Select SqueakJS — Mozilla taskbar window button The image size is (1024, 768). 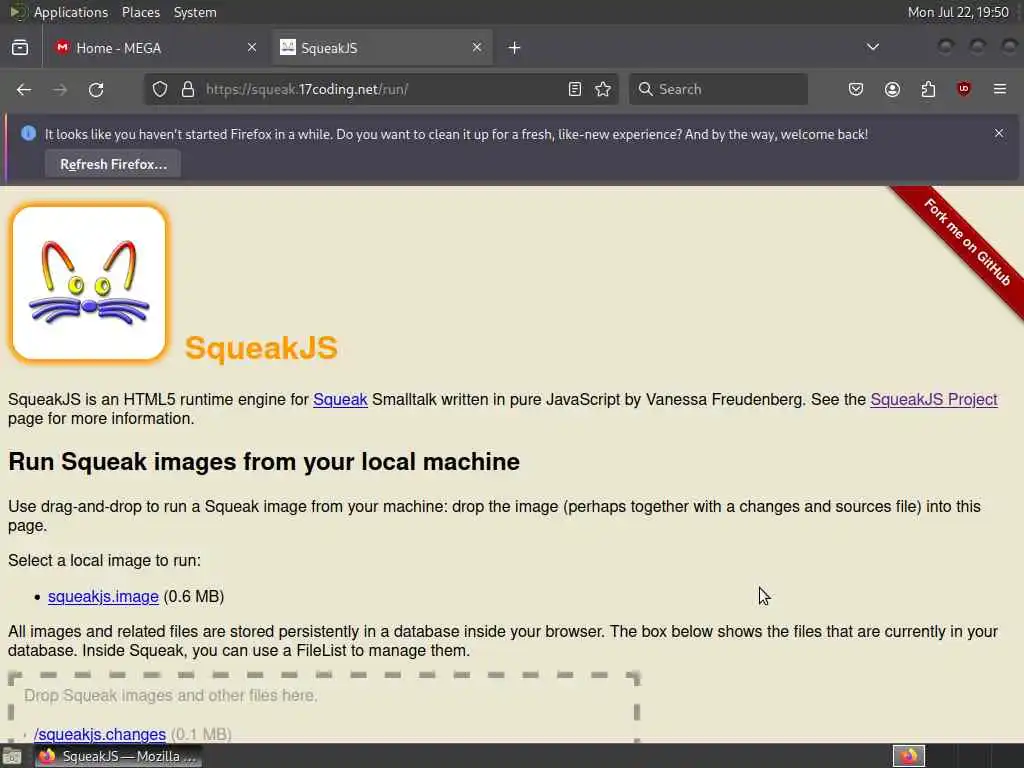click(119, 756)
